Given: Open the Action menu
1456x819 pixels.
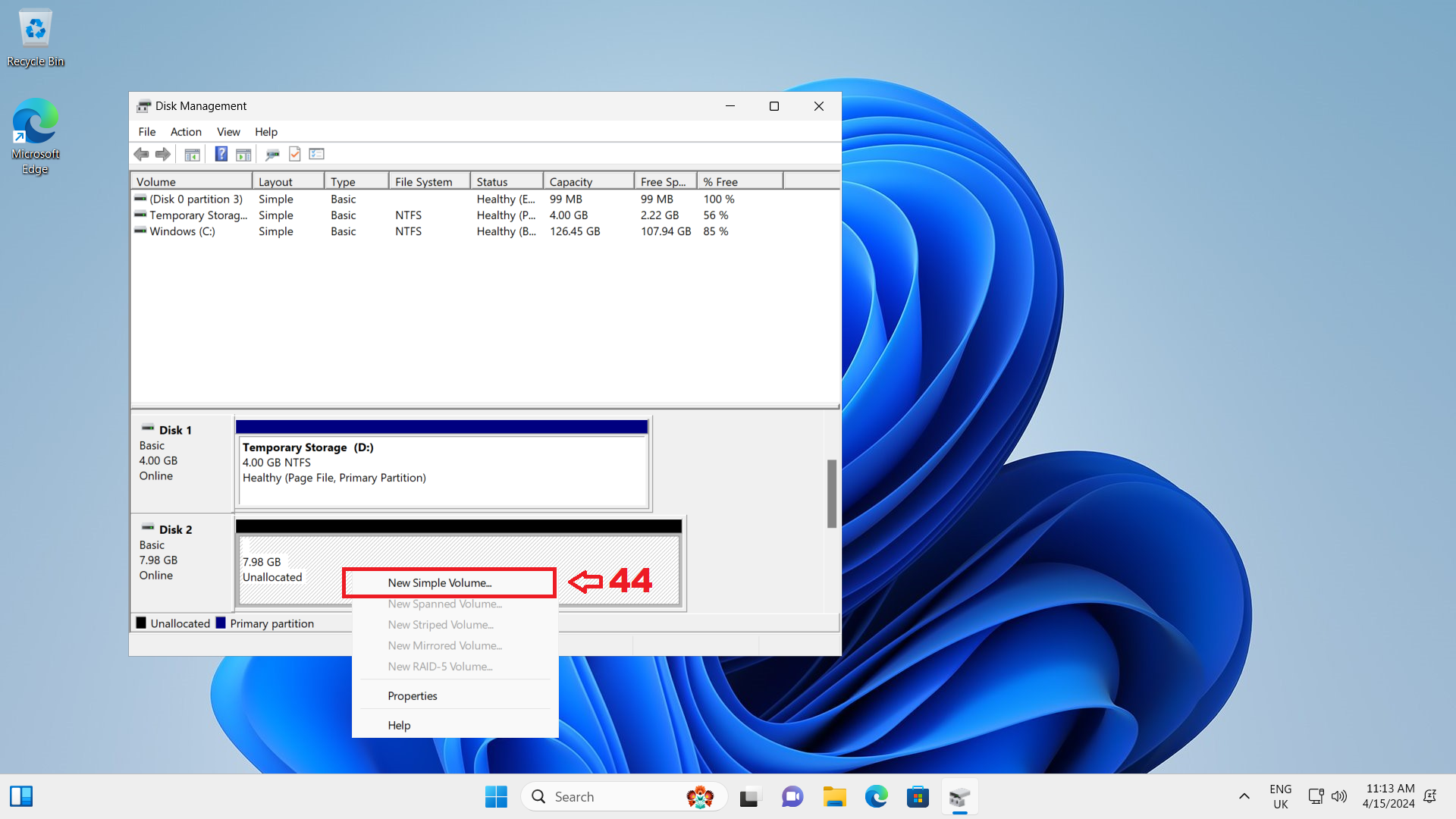Looking at the screenshot, I should pos(186,132).
